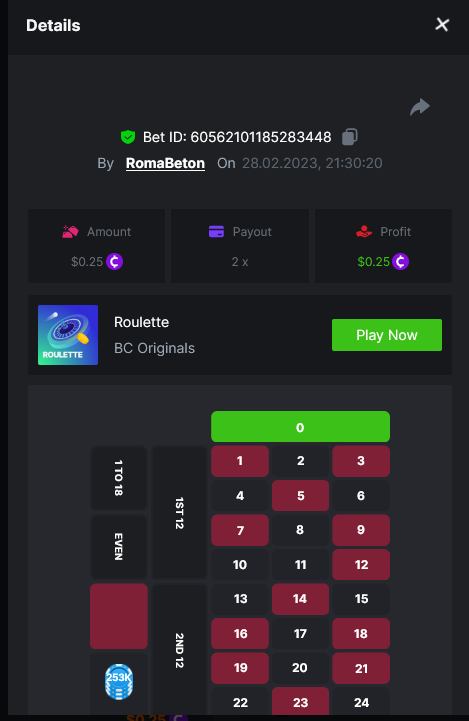Screen dimensions: 469x721
Task: Close the Details dialog
Action: click(x=442, y=24)
